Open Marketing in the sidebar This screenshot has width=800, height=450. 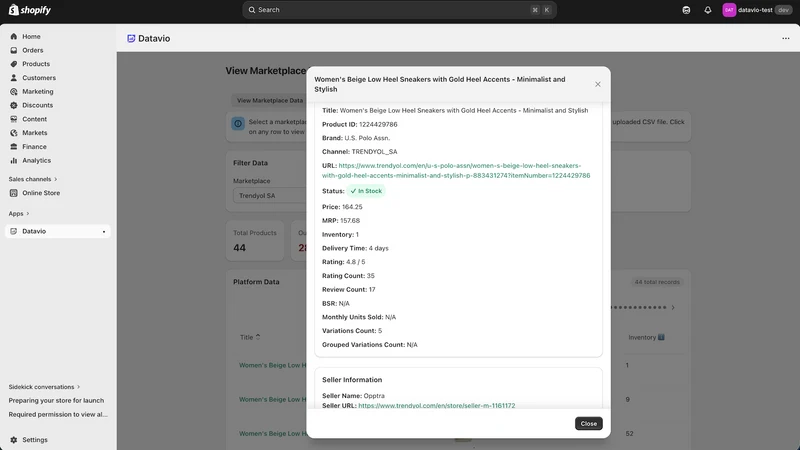(x=38, y=91)
